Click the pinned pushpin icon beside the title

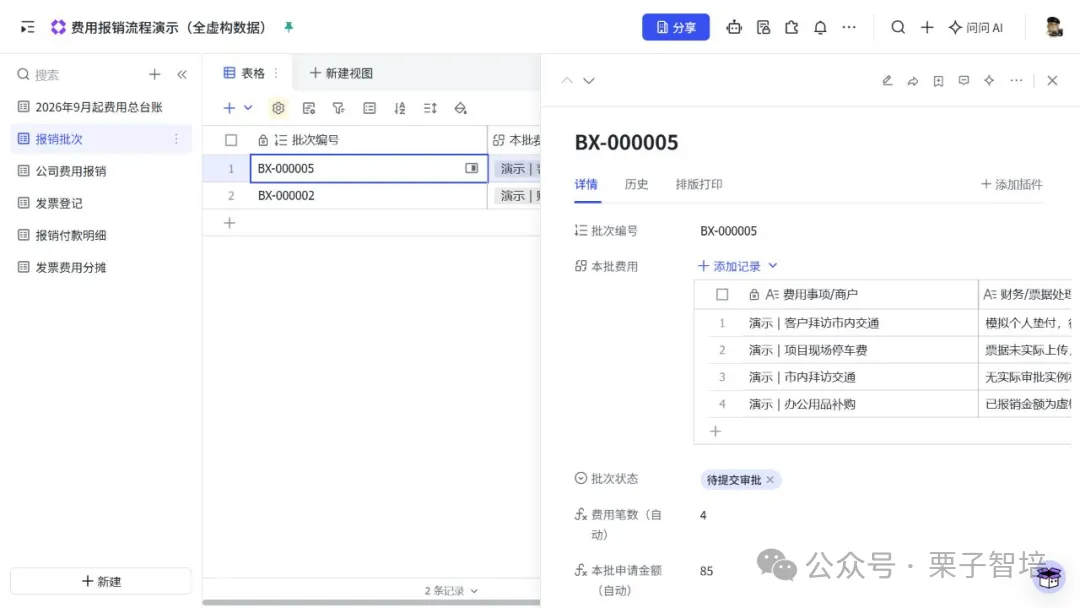click(289, 27)
